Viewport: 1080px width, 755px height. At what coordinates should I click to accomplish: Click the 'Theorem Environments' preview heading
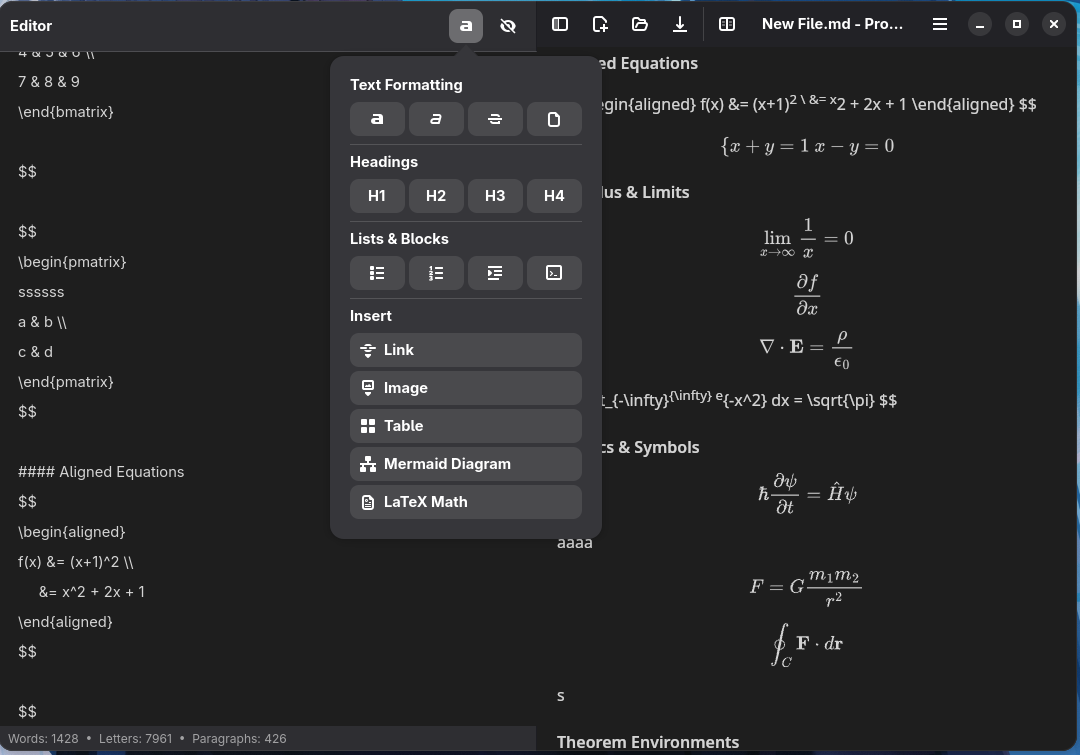click(x=647, y=742)
